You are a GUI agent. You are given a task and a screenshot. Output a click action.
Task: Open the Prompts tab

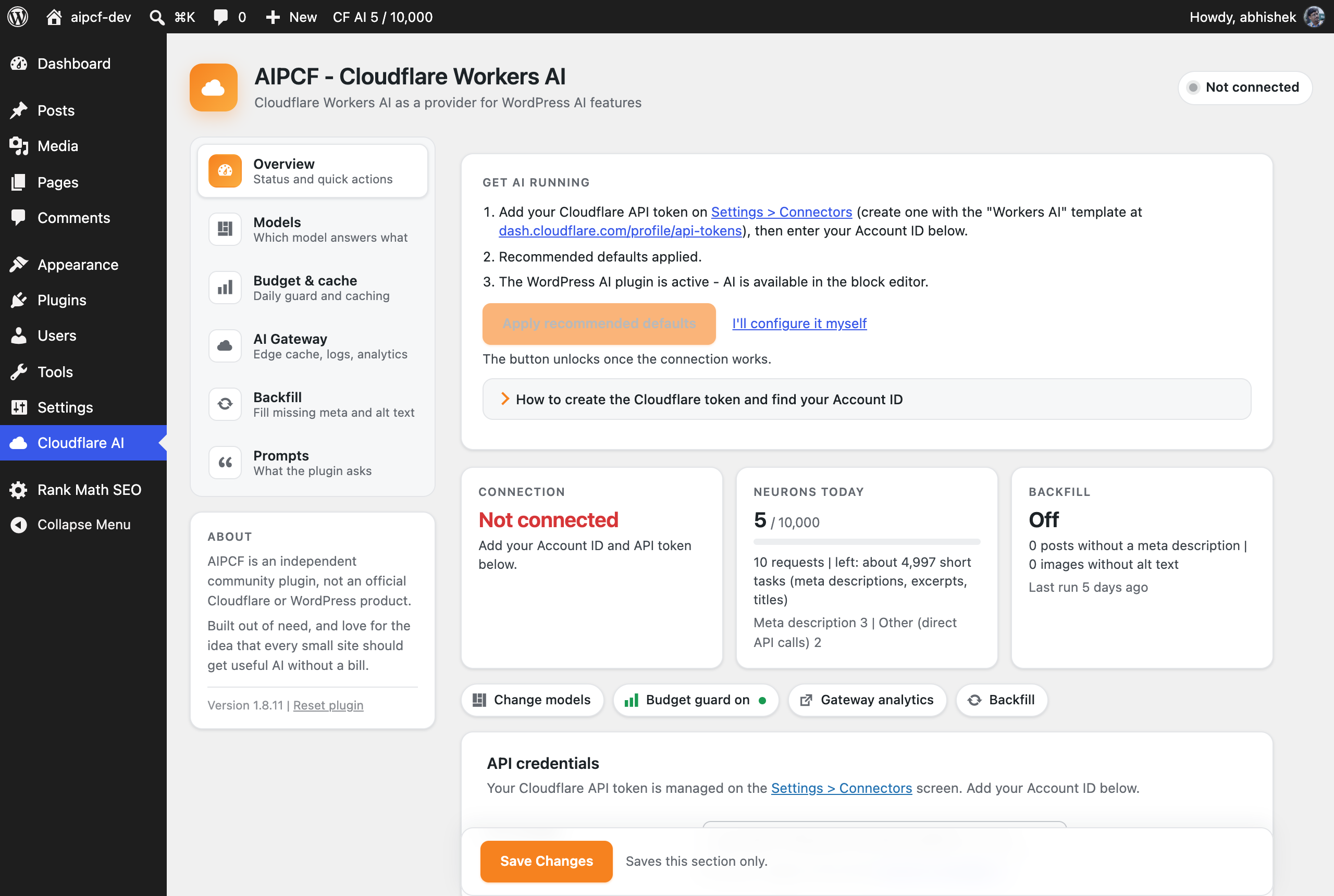[x=313, y=462]
